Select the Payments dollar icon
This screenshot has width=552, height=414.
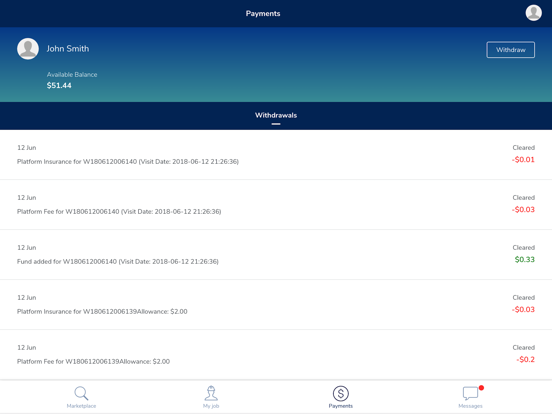pos(340,393)
